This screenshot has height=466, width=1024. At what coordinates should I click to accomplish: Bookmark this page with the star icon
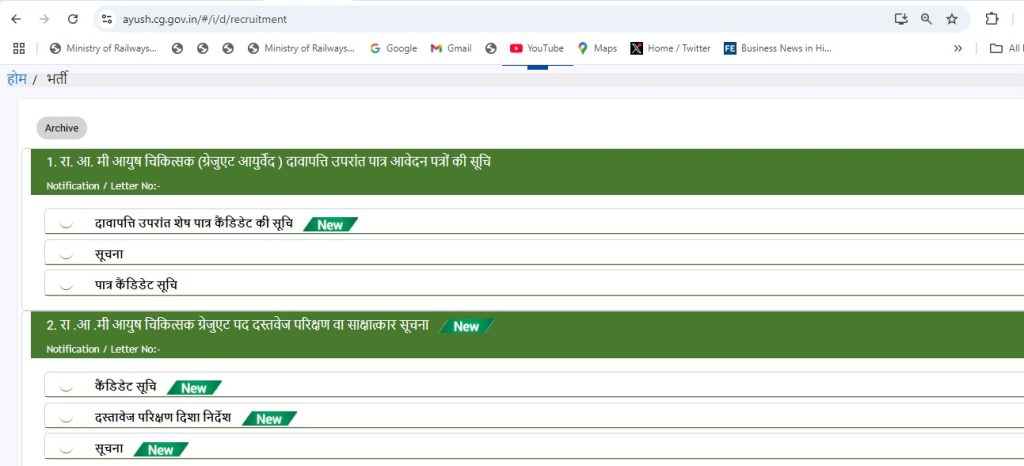tap(951, 19)
